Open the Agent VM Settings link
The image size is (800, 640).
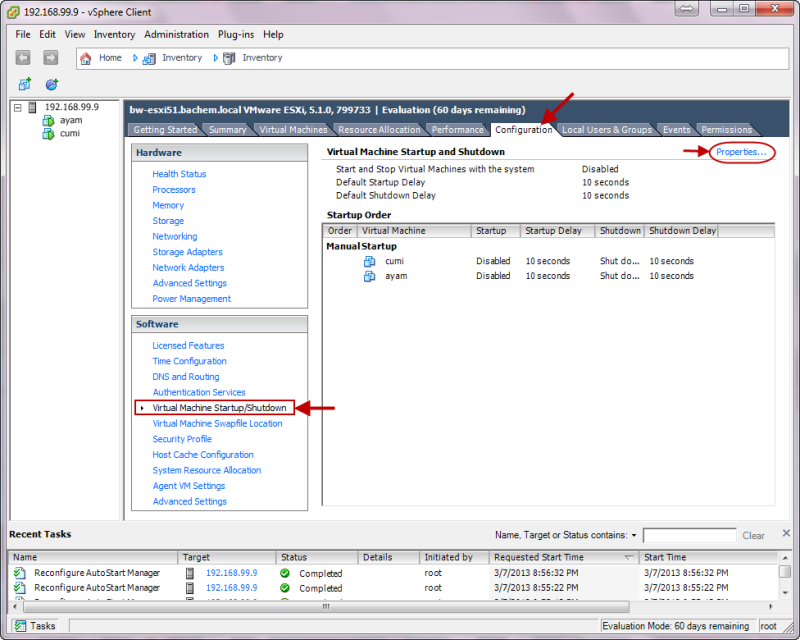pos(189,486)
